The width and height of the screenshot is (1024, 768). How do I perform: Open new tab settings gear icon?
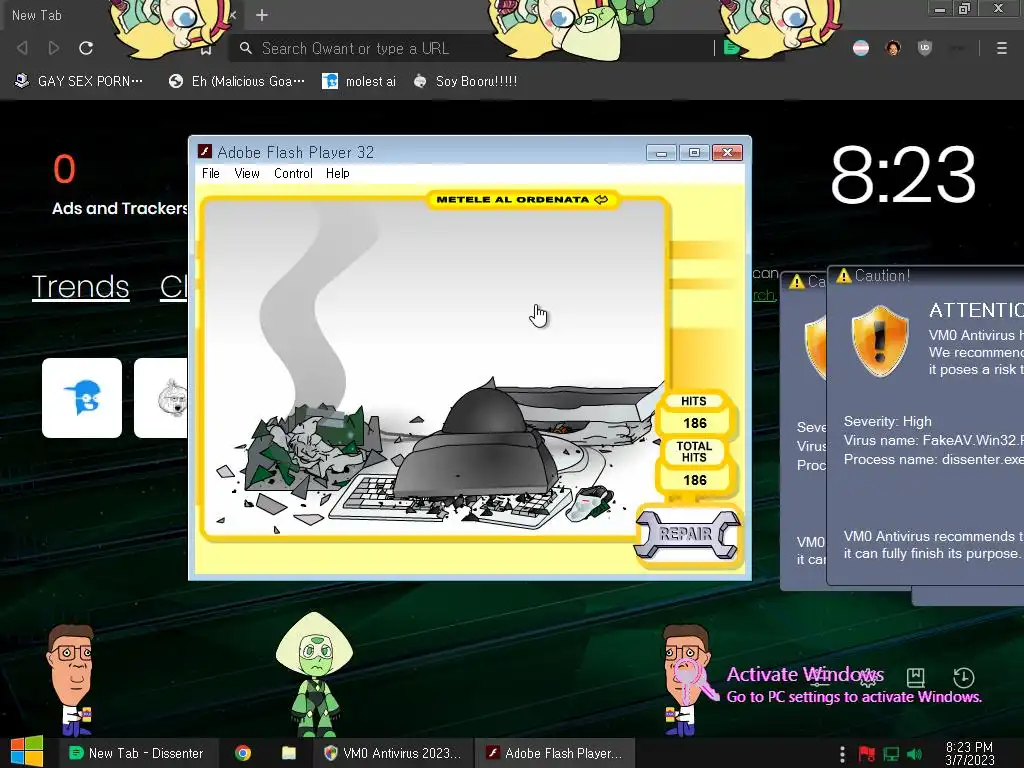(868, 677)
